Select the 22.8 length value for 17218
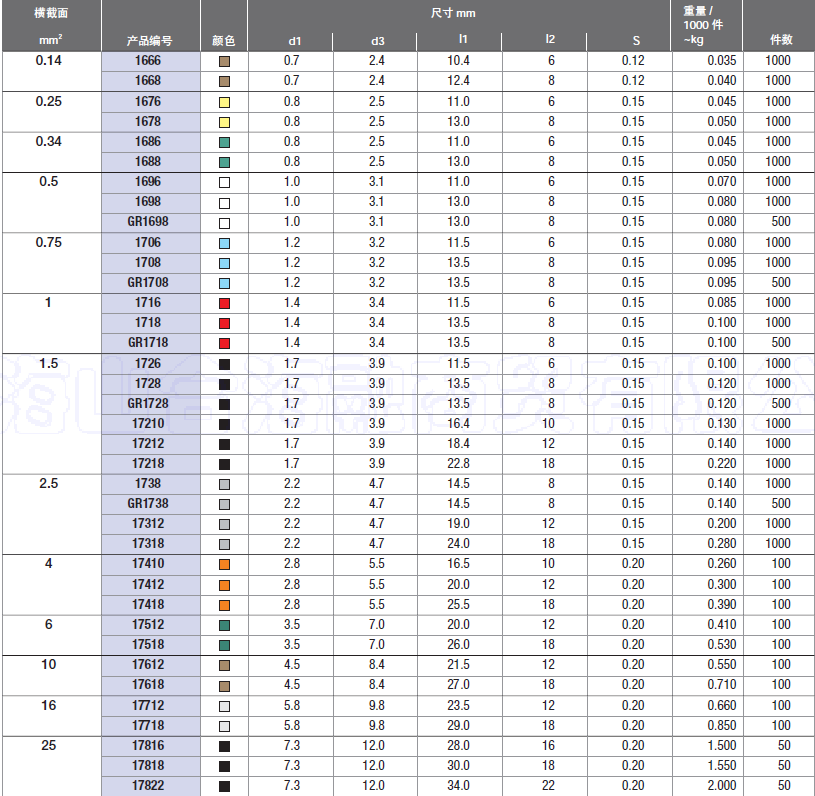This screenshot has height=796, width=815. pos(459,464)
